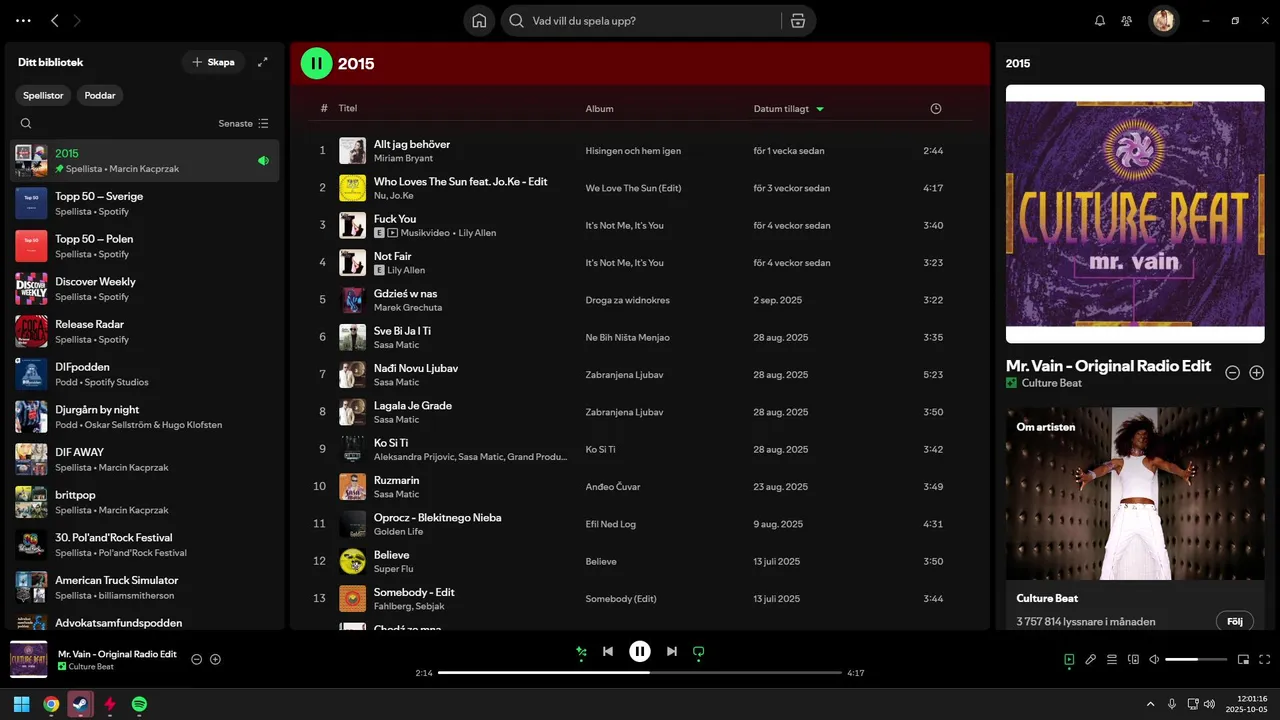
Task: Open the notifications bell
Action: pos(1100,20)
